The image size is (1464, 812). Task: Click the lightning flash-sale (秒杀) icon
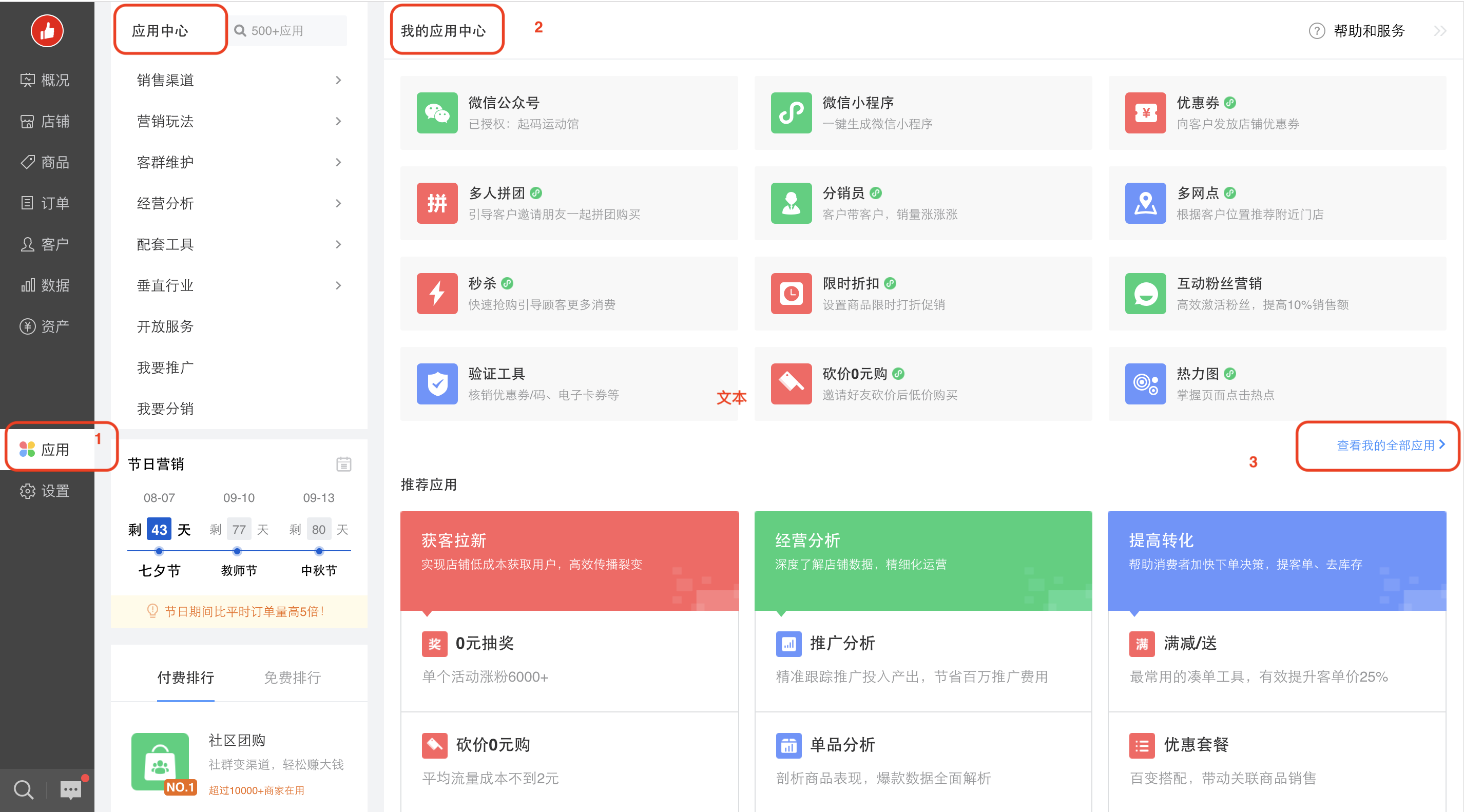click(436, 293)
